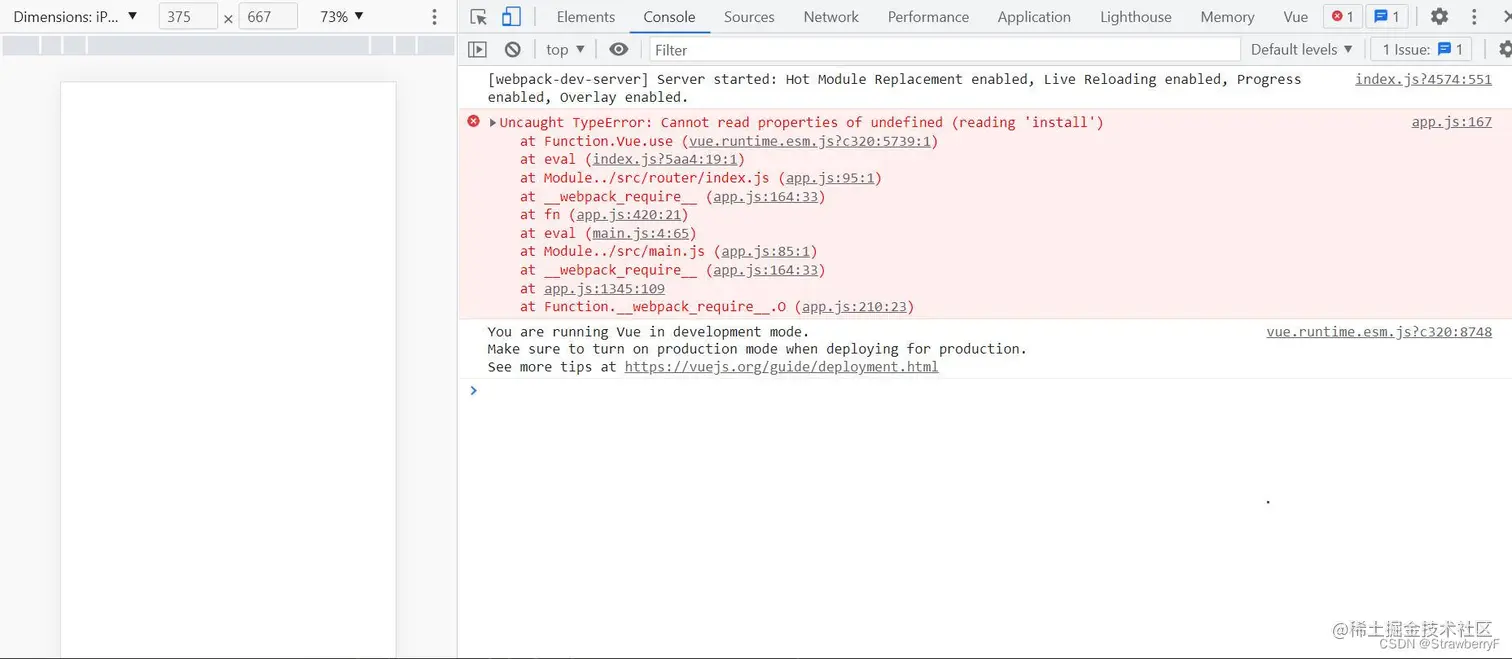The width and height of the screenshot is (1512, 659).
Task: Click the Uncaught TypeError message text
Action: [x=801, y=122]
